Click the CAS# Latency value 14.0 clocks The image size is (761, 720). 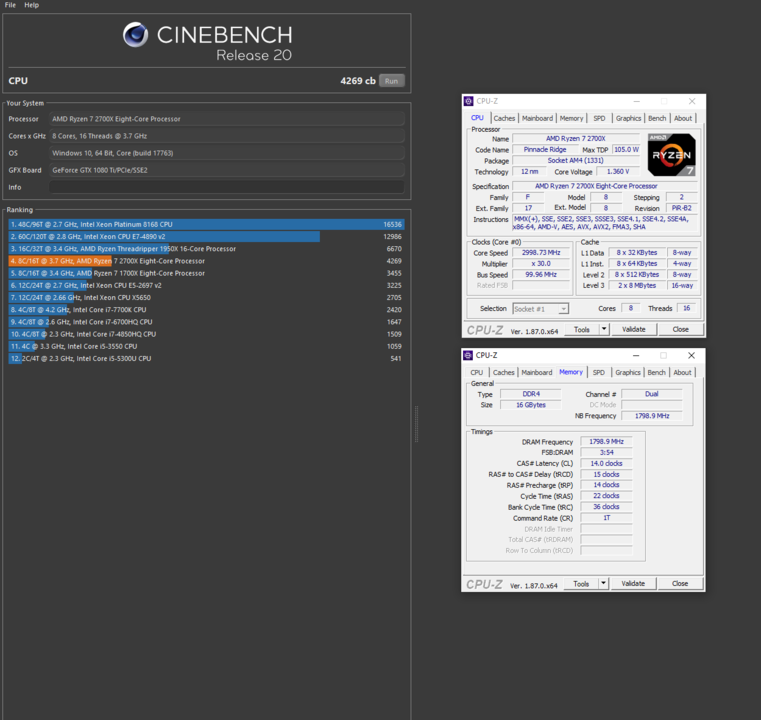606,463
